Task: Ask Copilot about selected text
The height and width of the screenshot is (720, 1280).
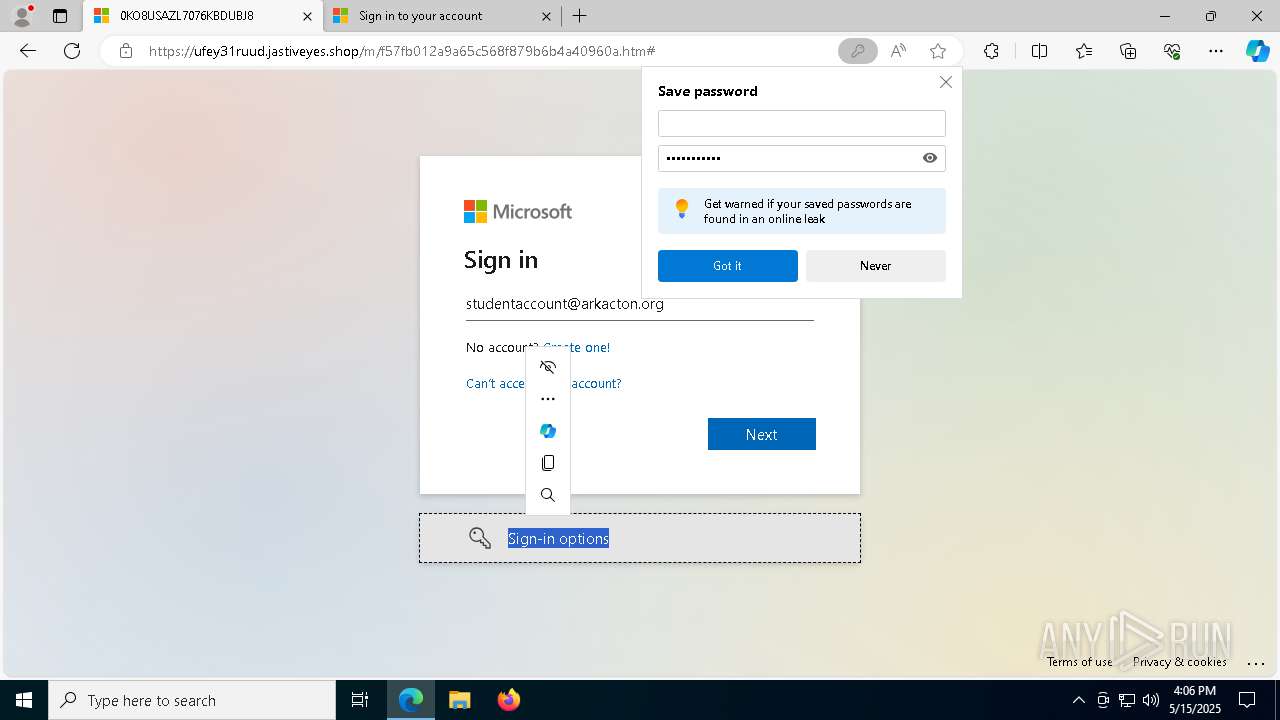Action: pos(548,431)
